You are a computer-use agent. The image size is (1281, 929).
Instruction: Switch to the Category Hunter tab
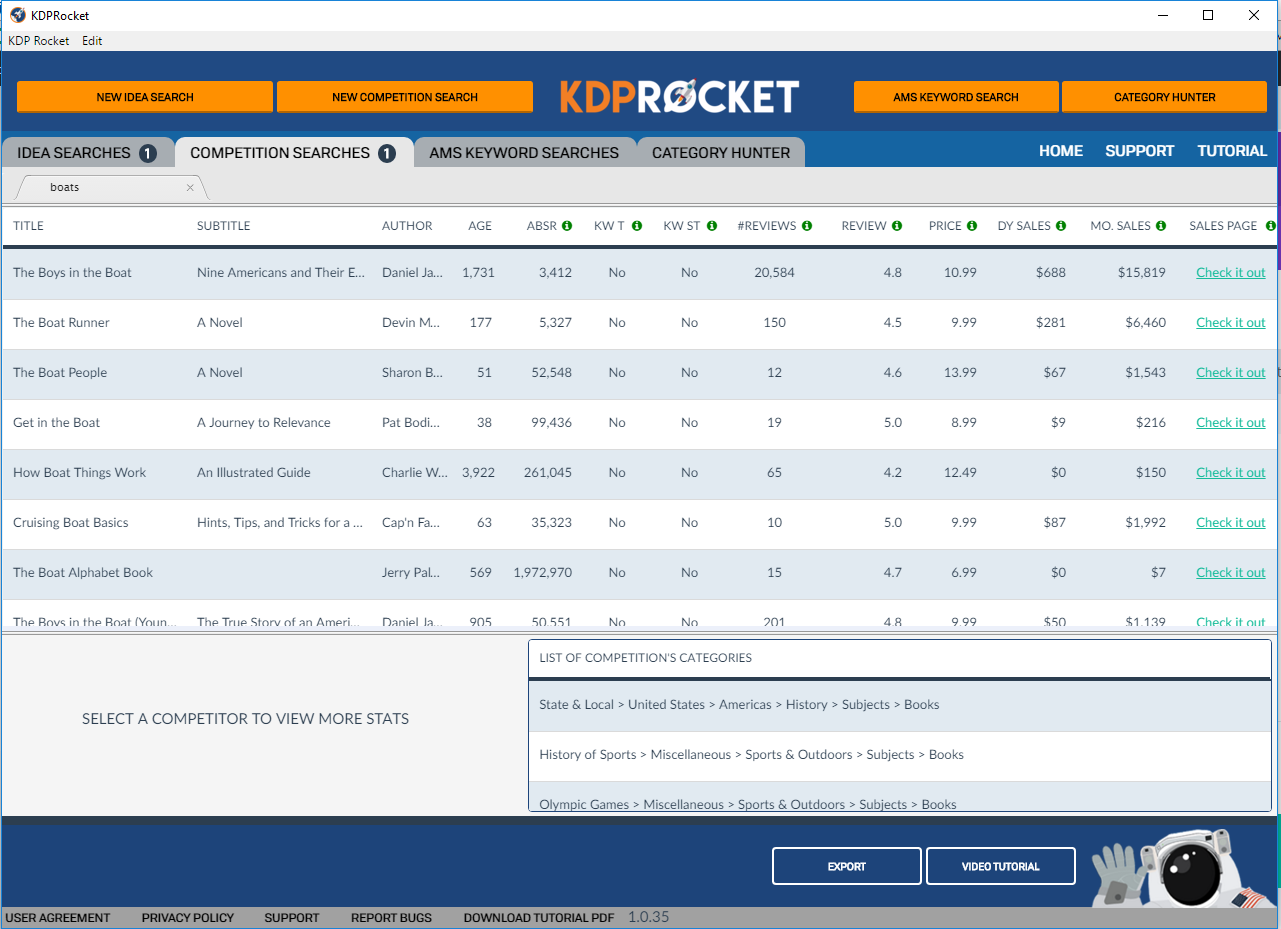pos(721,153)
